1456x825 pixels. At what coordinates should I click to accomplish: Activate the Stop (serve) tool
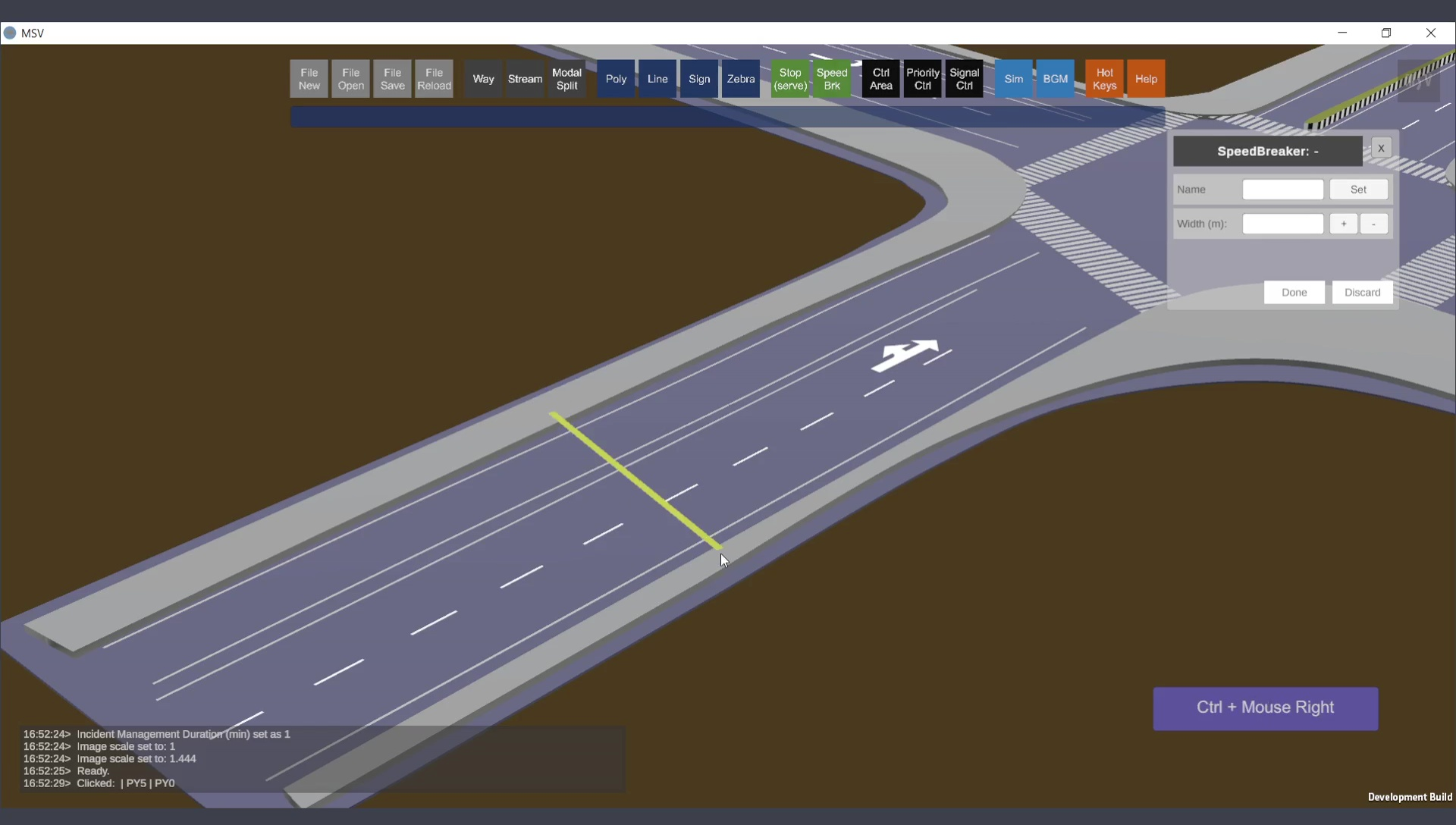pyautogui.click(x=790, y=79)
